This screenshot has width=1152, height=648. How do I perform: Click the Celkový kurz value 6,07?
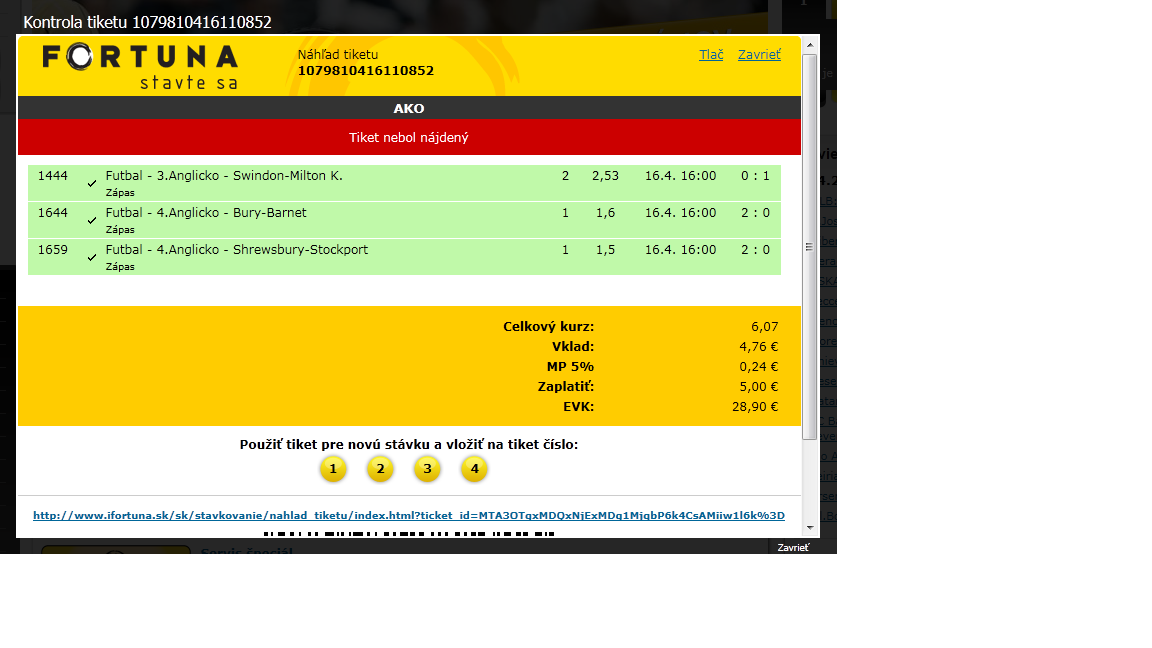764,327
